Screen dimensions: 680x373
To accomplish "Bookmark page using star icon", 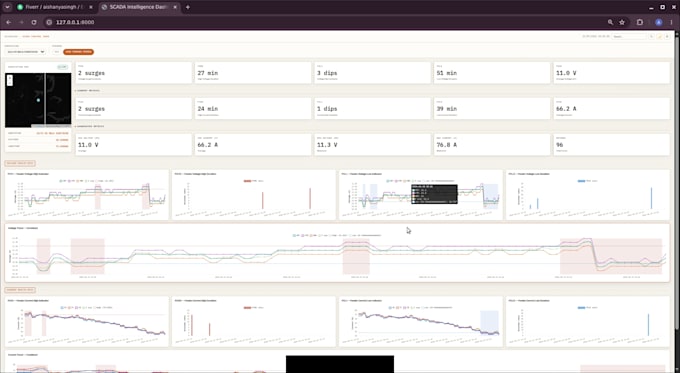I will [x=622, y=22].
